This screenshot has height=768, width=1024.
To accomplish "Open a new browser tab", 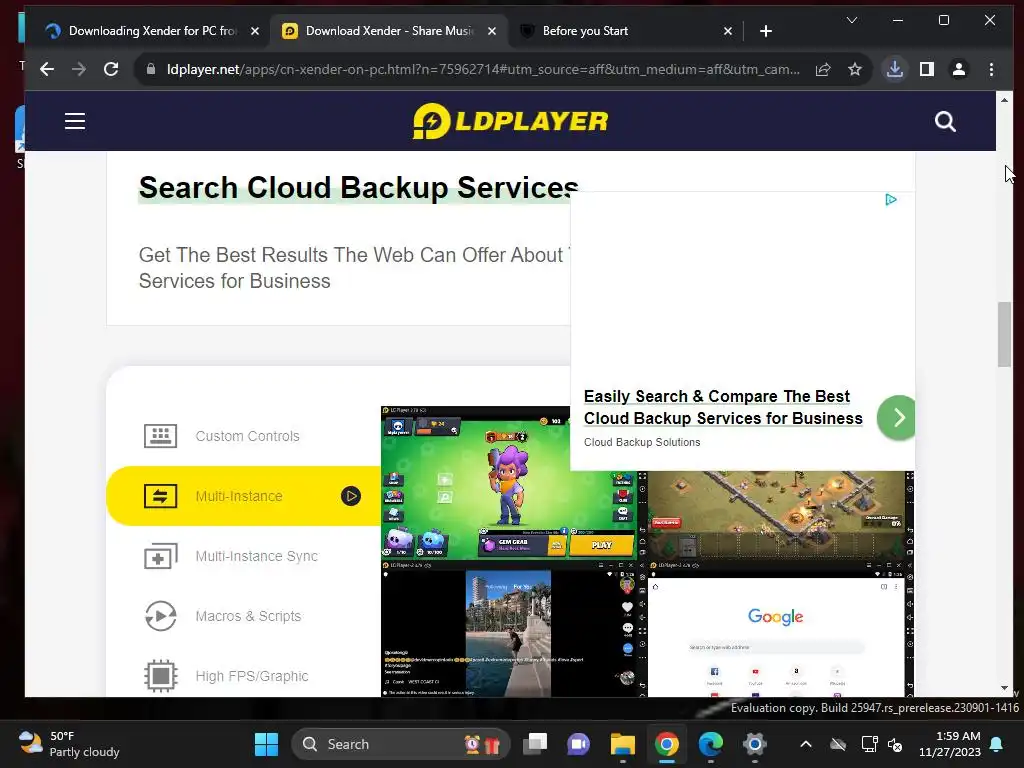I will [x=766, y=31].
